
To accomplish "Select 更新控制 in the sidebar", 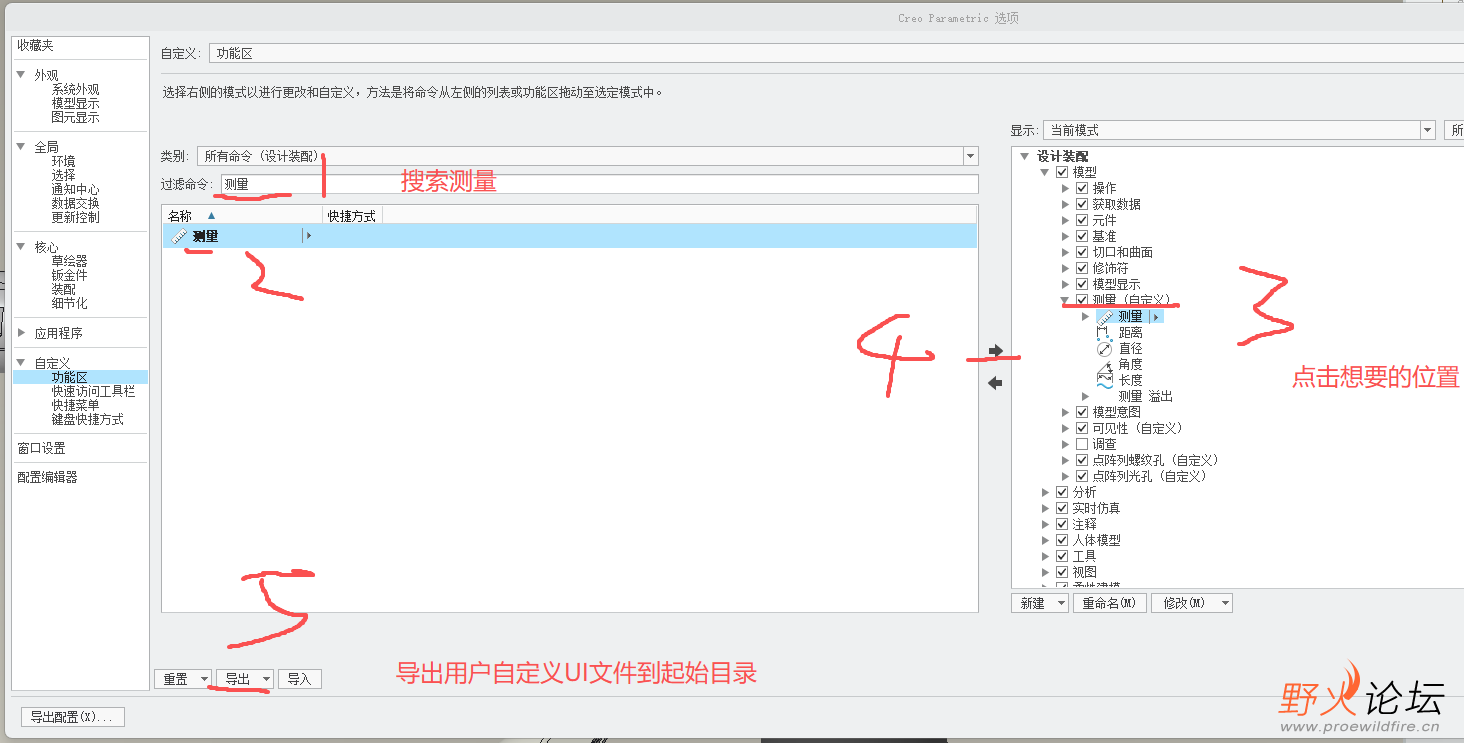I will (x=76, y=217).
